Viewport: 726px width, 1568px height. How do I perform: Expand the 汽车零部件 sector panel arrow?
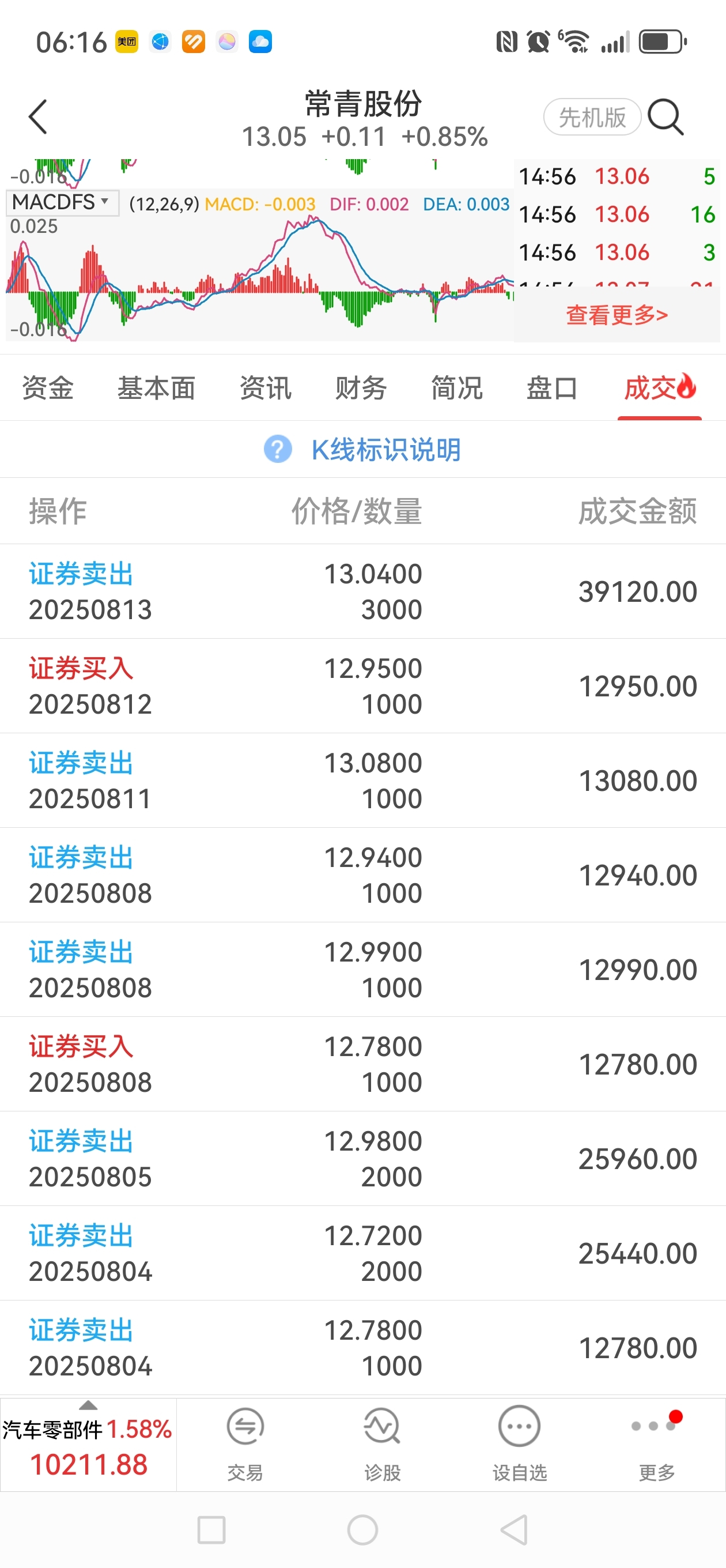[88, 1405]
